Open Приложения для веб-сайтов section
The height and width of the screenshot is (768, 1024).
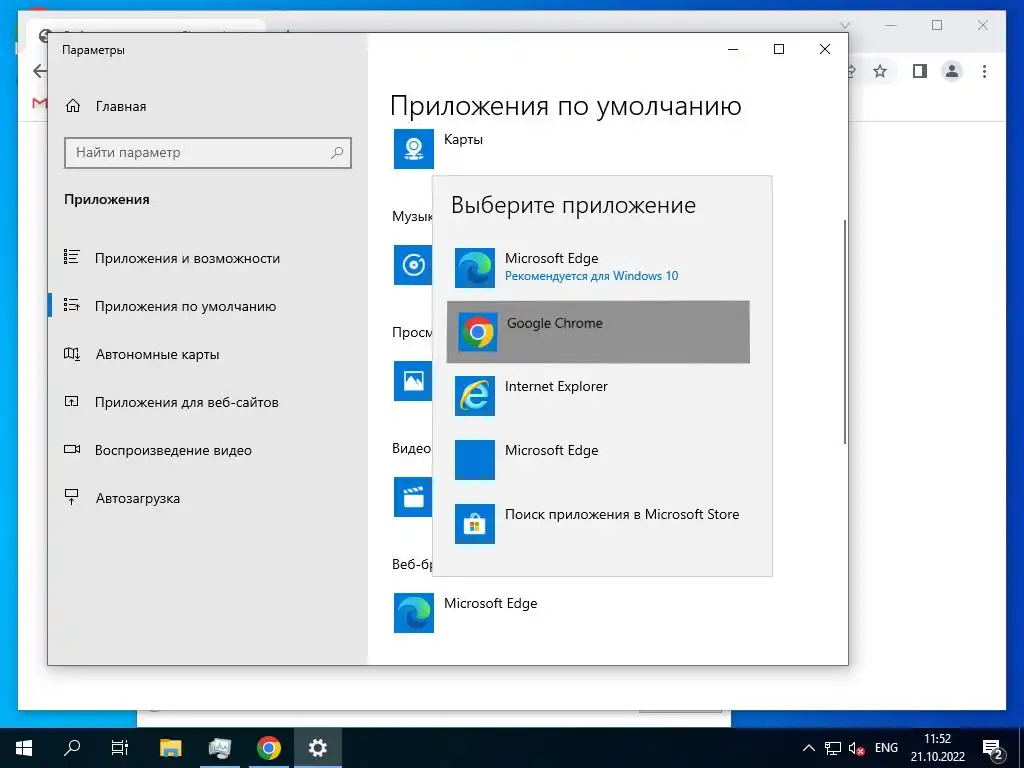click(x=208, y=402)
